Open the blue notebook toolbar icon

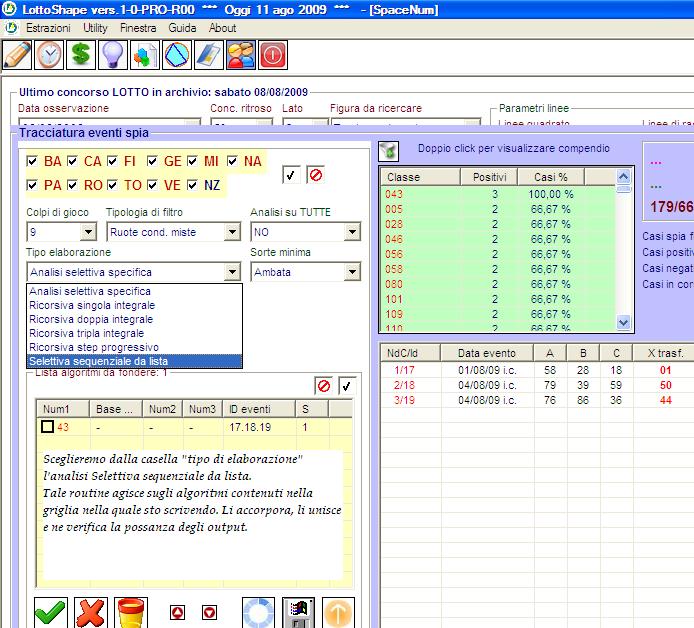208,55
